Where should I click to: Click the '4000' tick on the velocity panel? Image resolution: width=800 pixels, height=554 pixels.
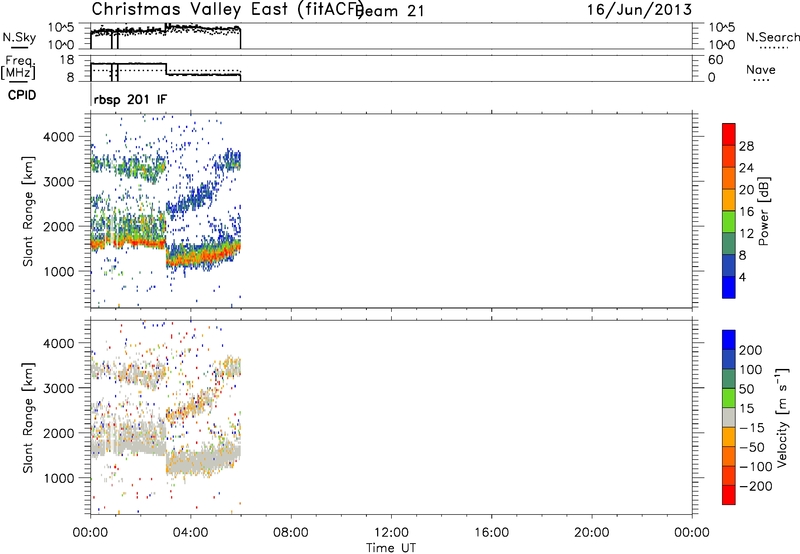point(58,343)
